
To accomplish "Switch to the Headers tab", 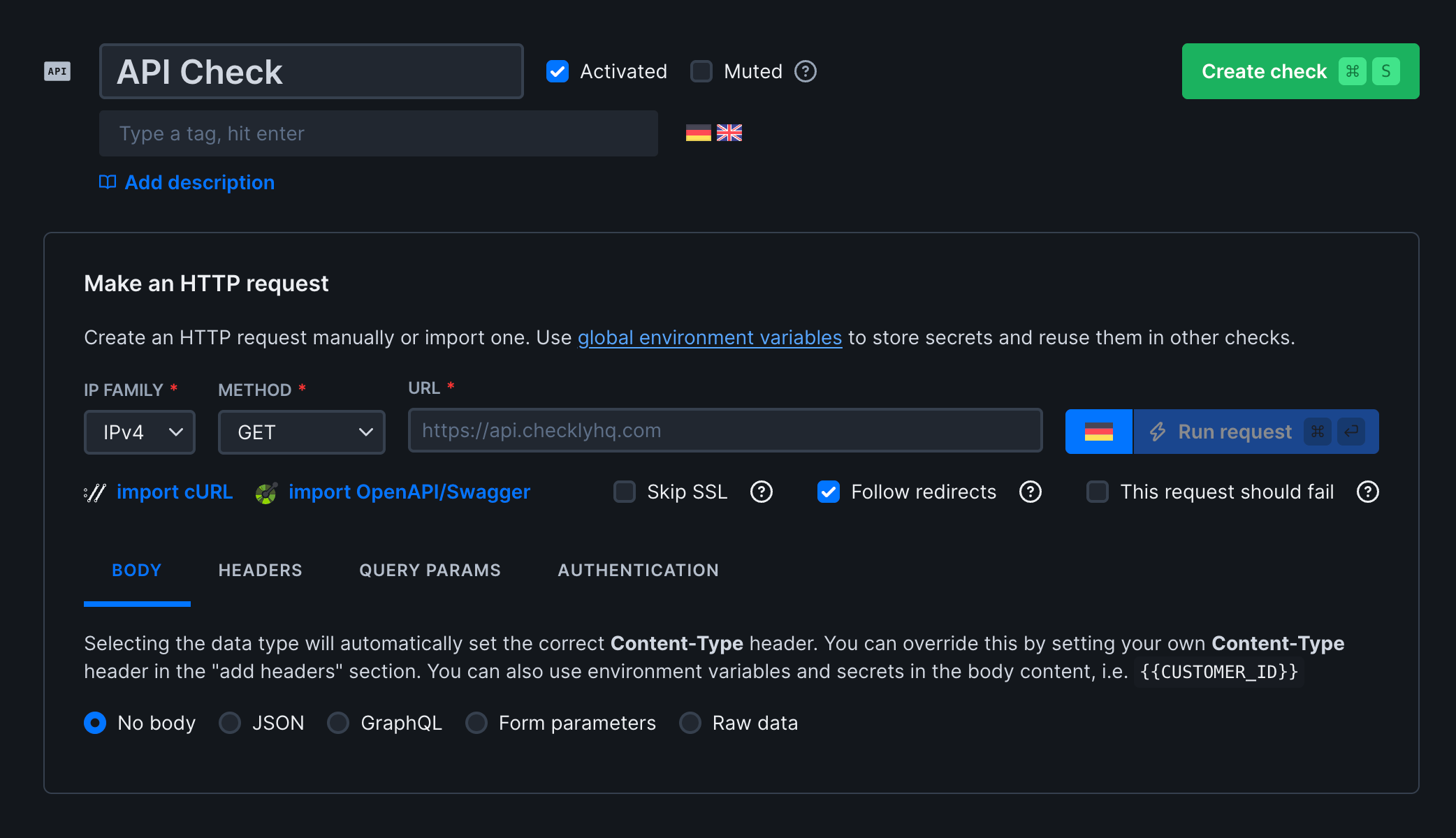I will tap(261, 571).
